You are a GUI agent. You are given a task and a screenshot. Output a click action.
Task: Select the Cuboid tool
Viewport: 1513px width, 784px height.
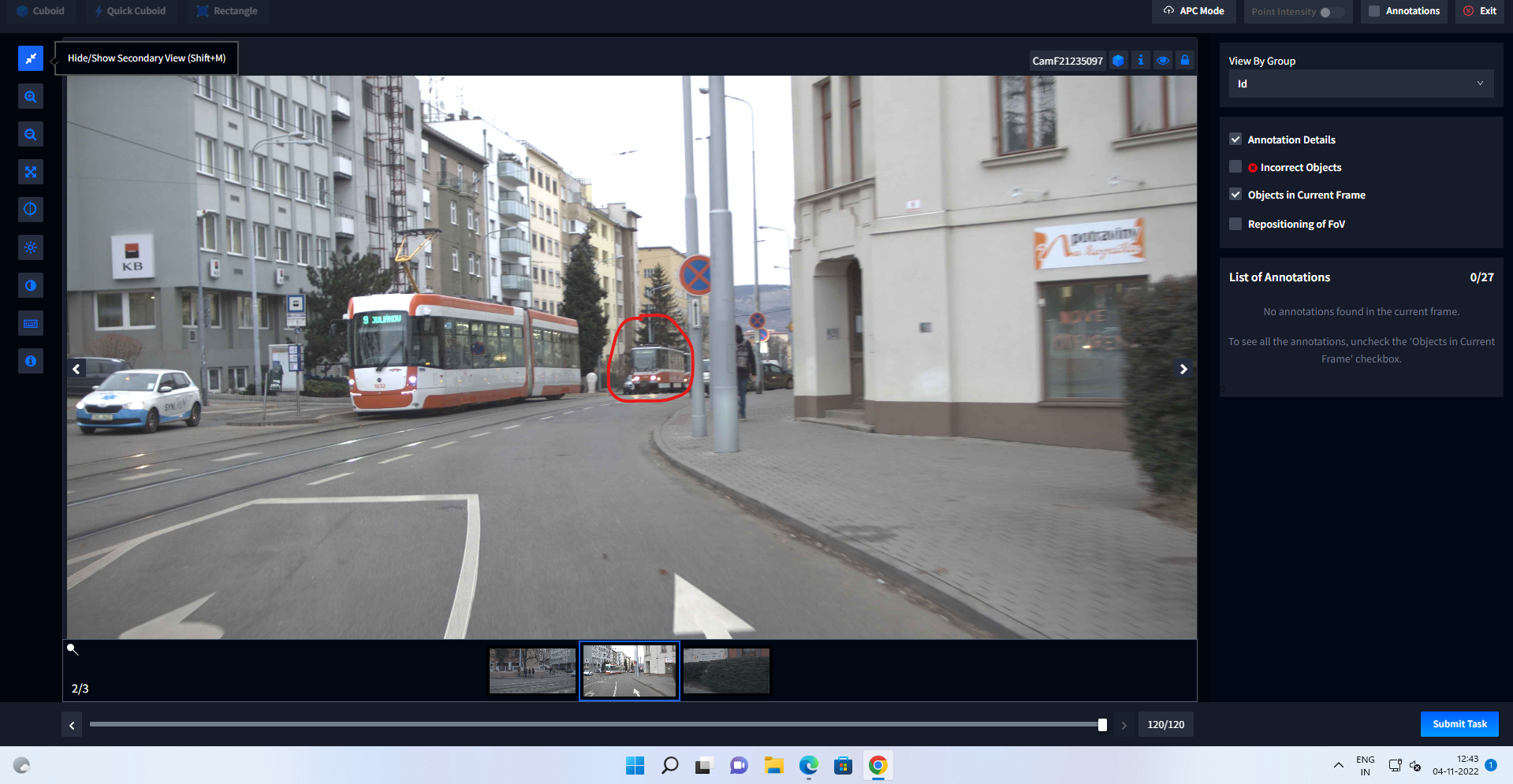click(x=41, y=11)
